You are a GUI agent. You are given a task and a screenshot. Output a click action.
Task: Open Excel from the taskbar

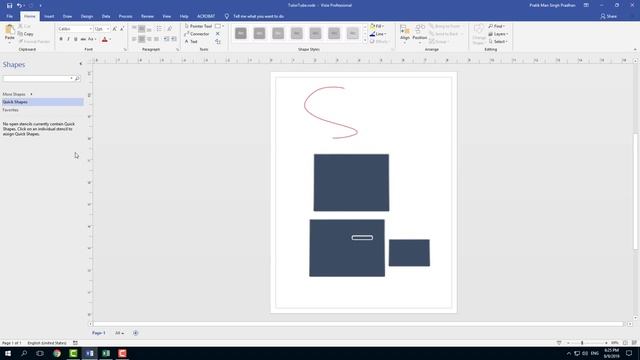click(106, 353)
